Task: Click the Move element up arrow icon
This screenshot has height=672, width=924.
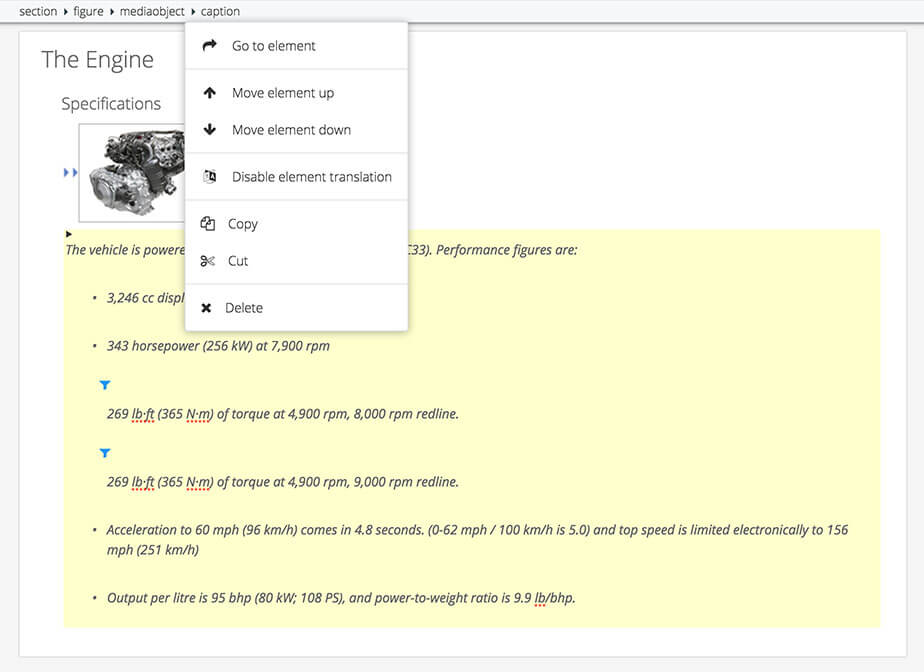Action: 210,92
